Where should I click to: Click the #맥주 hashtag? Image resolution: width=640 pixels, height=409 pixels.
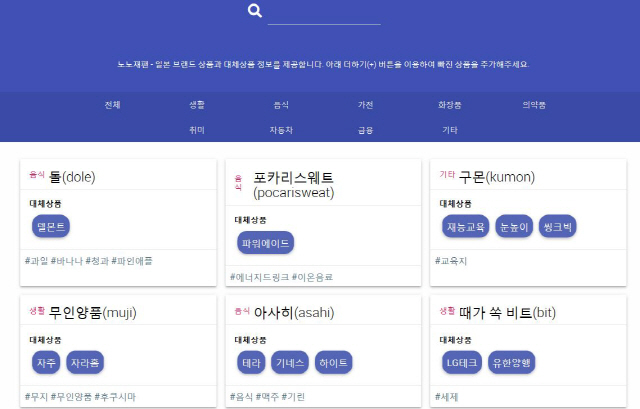click(x=267, y=397)
